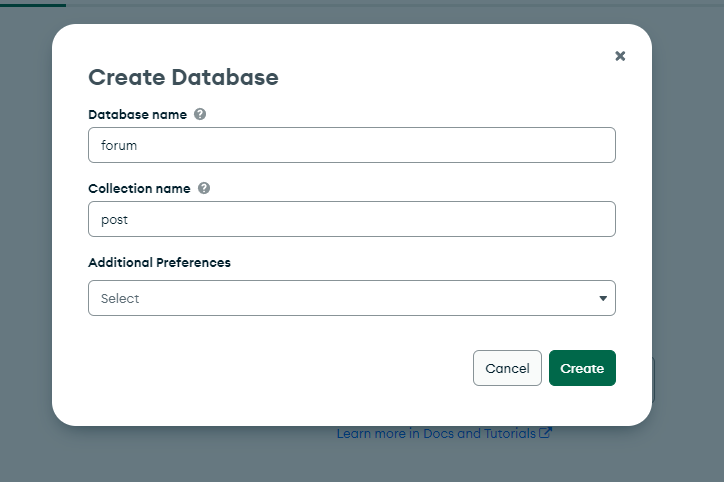The height and width of the screenshot is (482, 724).
Task: Confirm with the green Create button
Action: click(x=582, y=368)
